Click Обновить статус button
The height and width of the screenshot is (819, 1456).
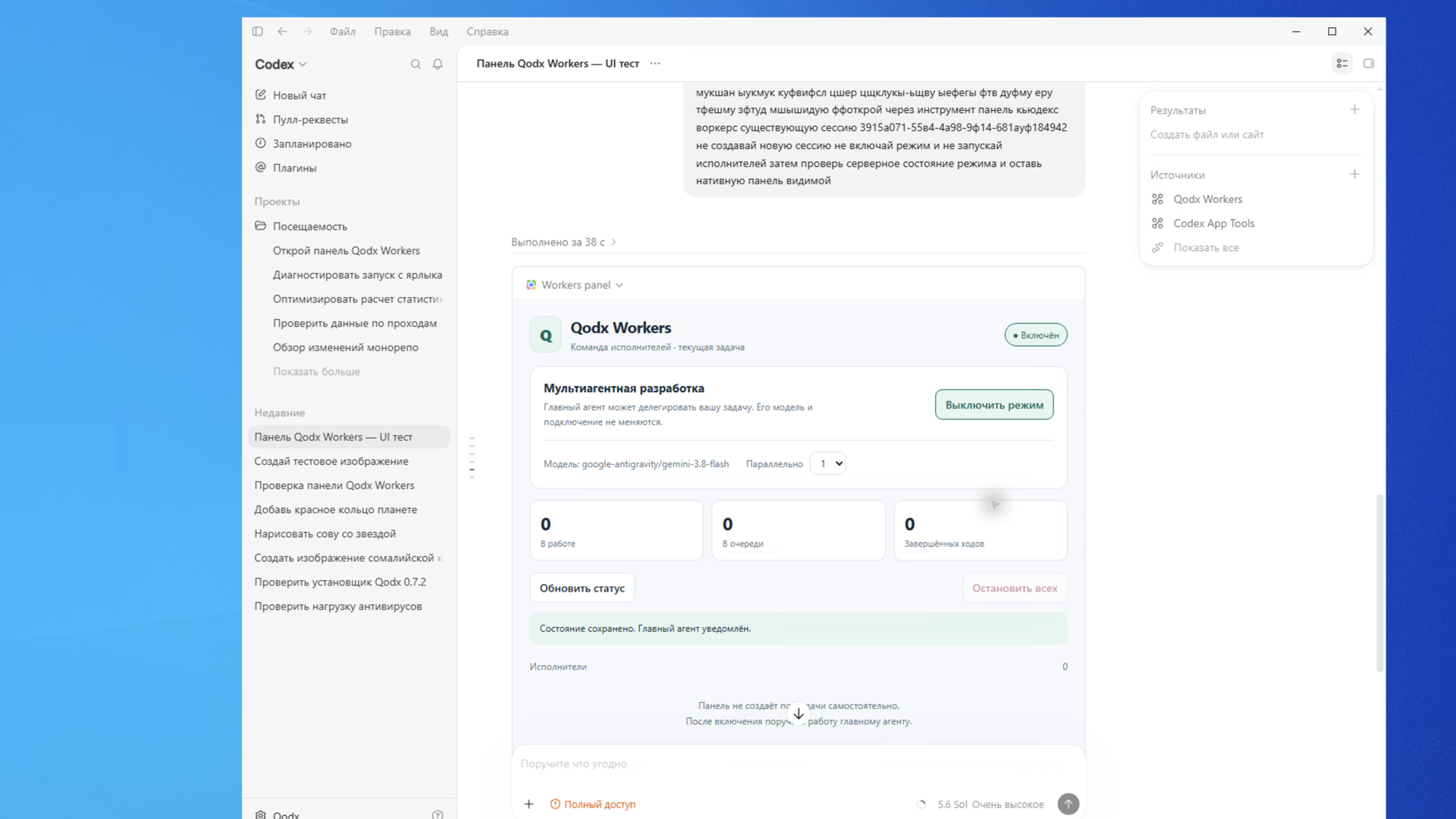point(582,588)
